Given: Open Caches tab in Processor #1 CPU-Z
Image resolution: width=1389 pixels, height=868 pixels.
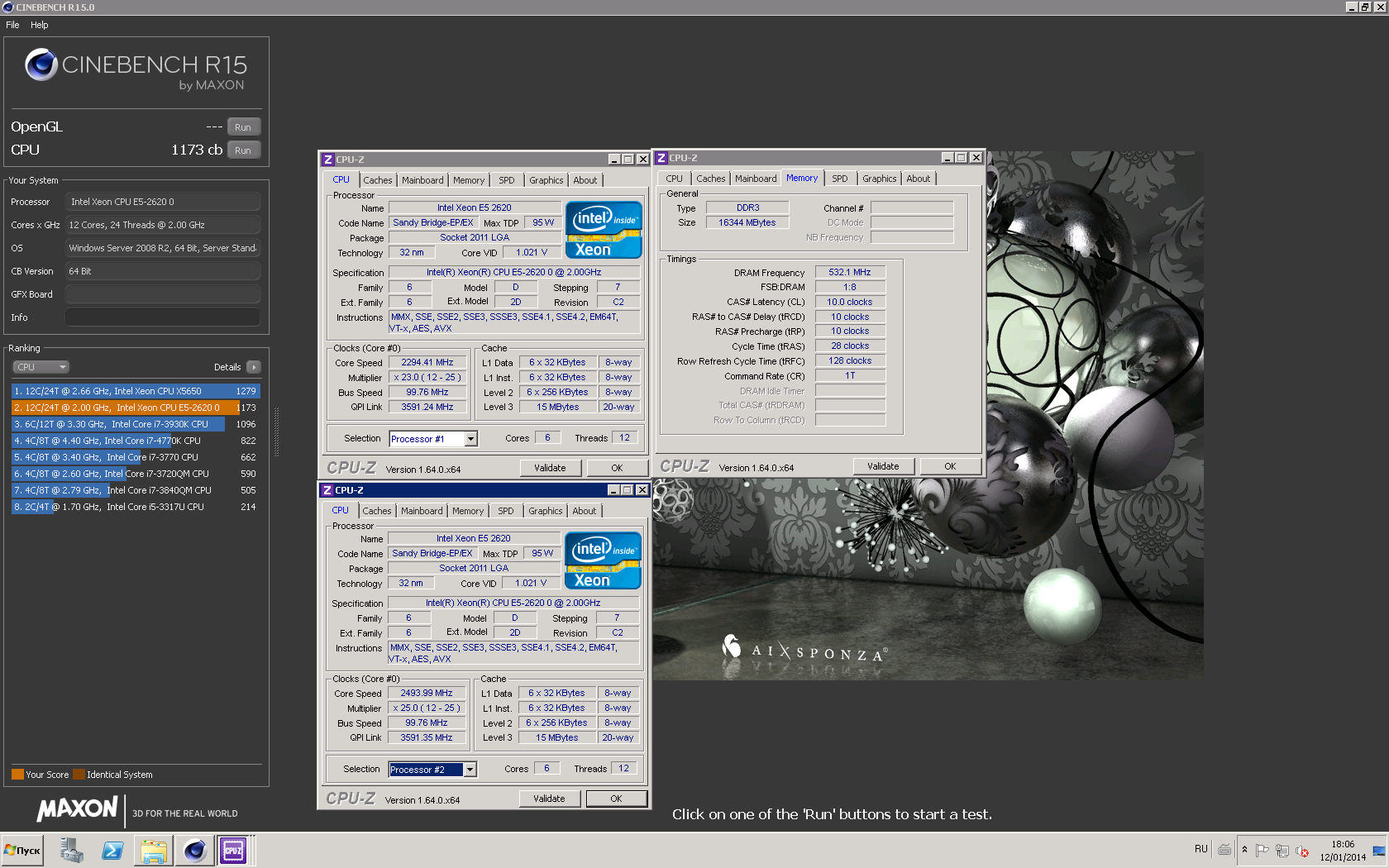Looking at the screenshot, I should (x=378, y=180).
